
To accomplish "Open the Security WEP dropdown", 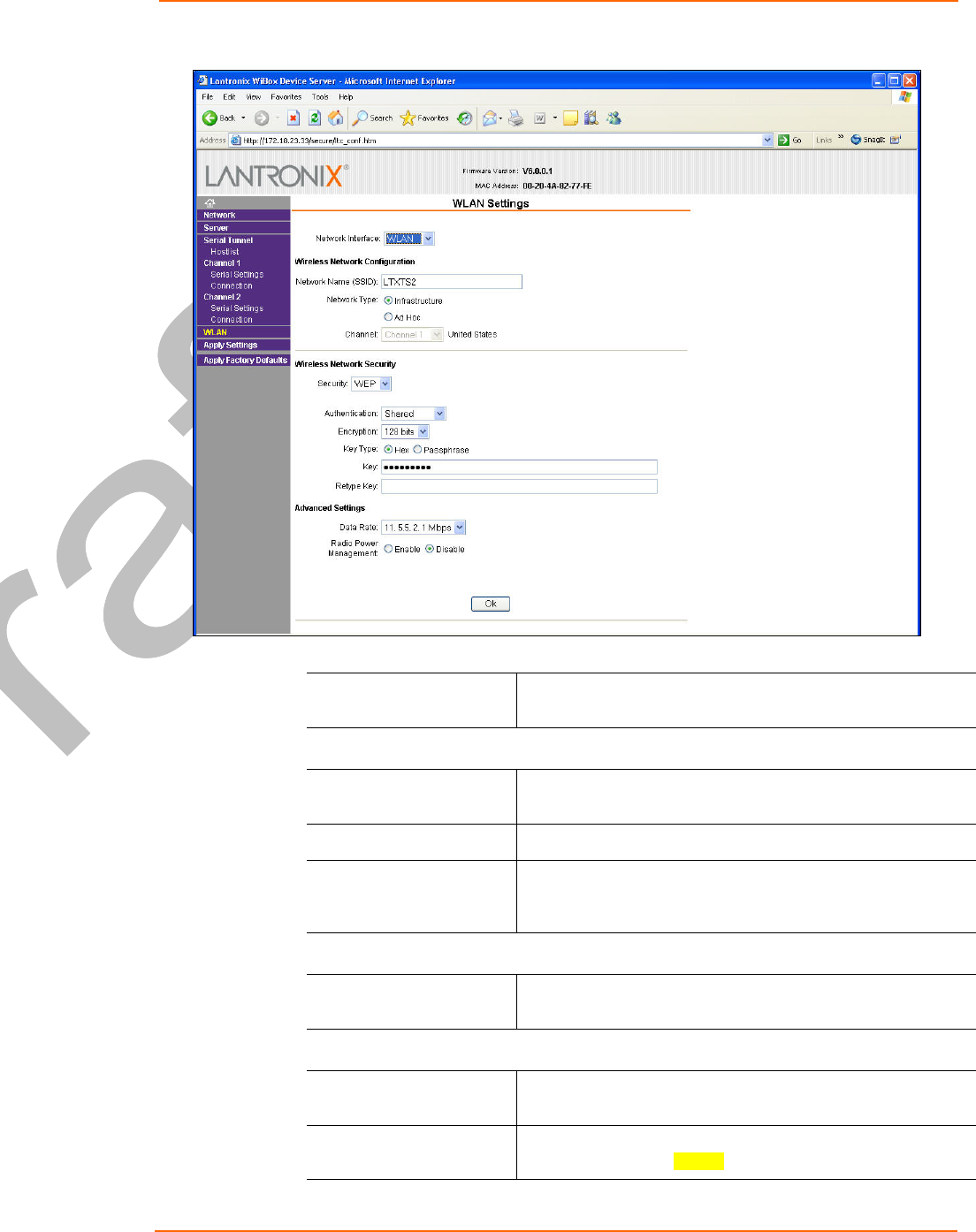I will tap(371, 384).
